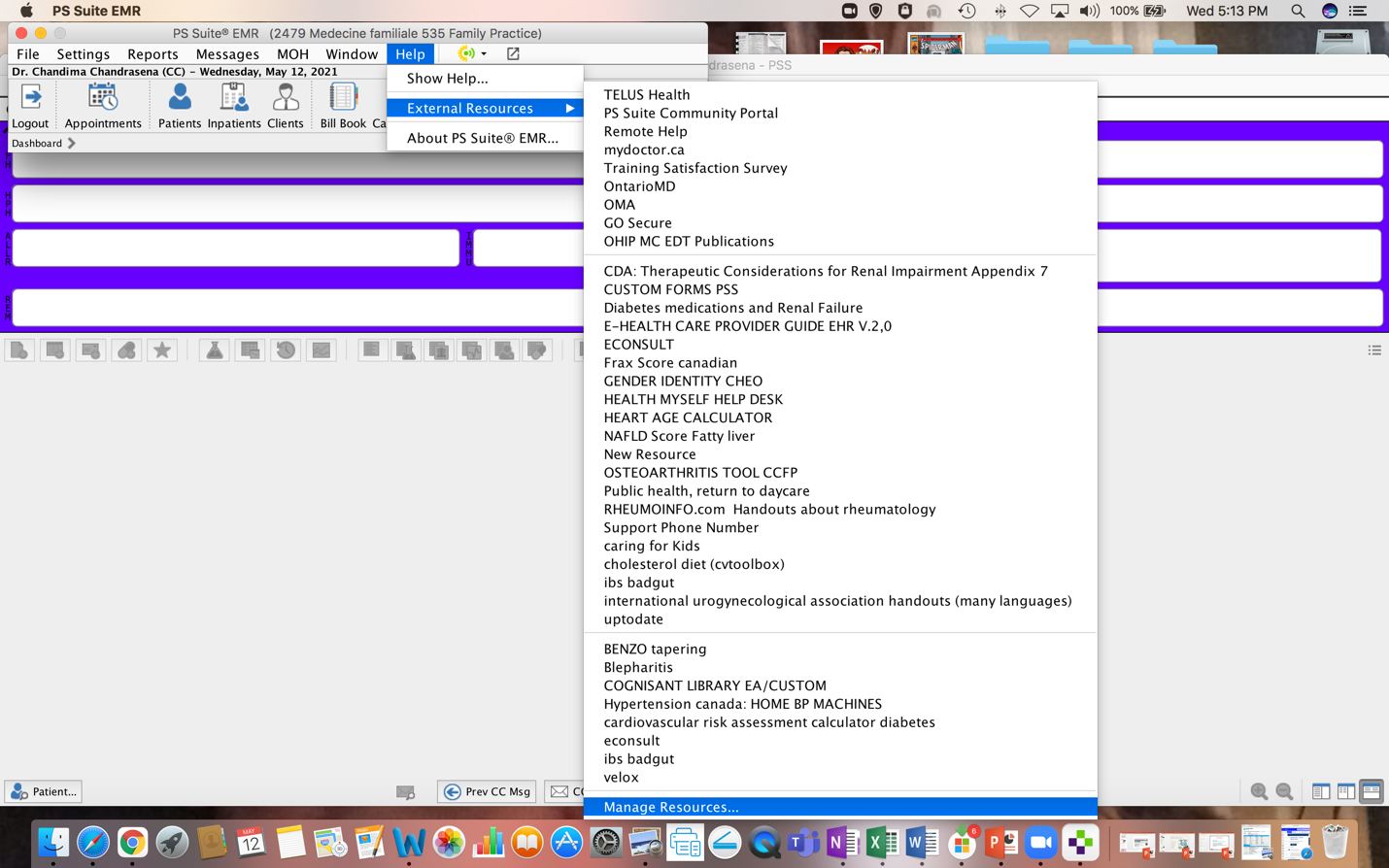
Task: Click the pop-out window icon beside Help menu
Action: pos(513,53)
